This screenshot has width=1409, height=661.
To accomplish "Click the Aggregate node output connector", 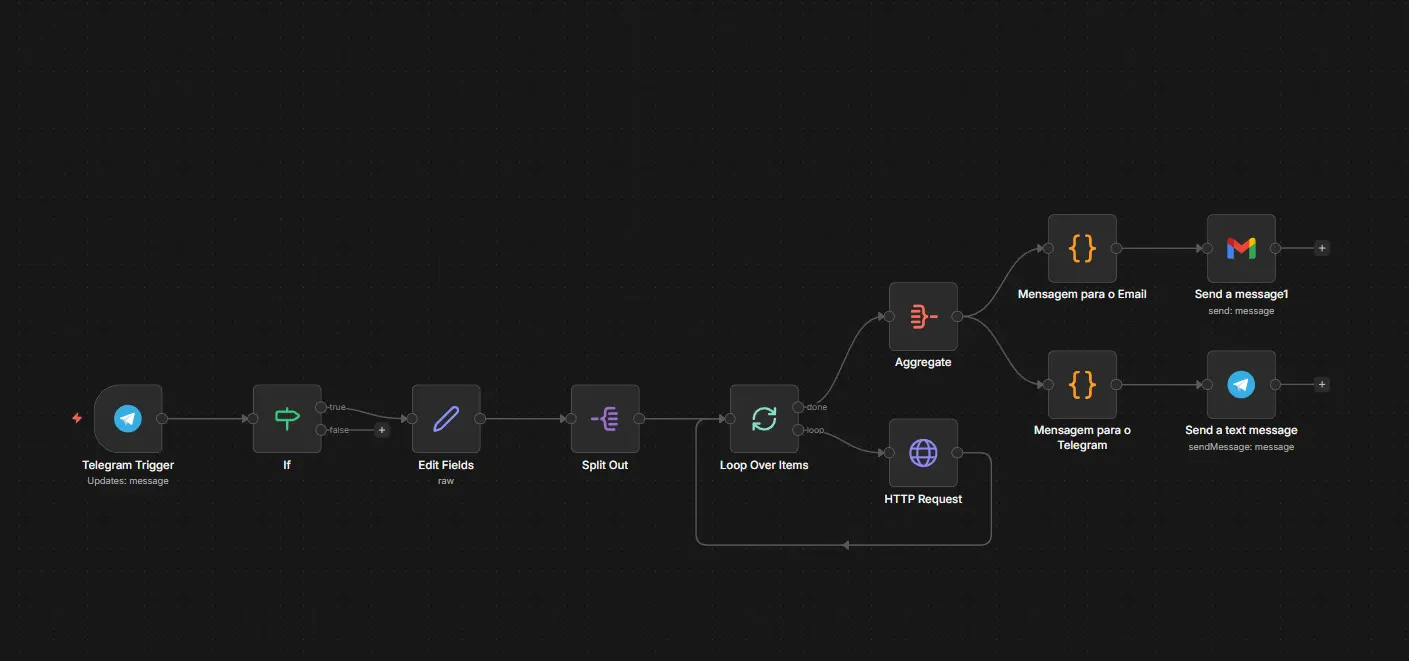I will coord(957,316).
